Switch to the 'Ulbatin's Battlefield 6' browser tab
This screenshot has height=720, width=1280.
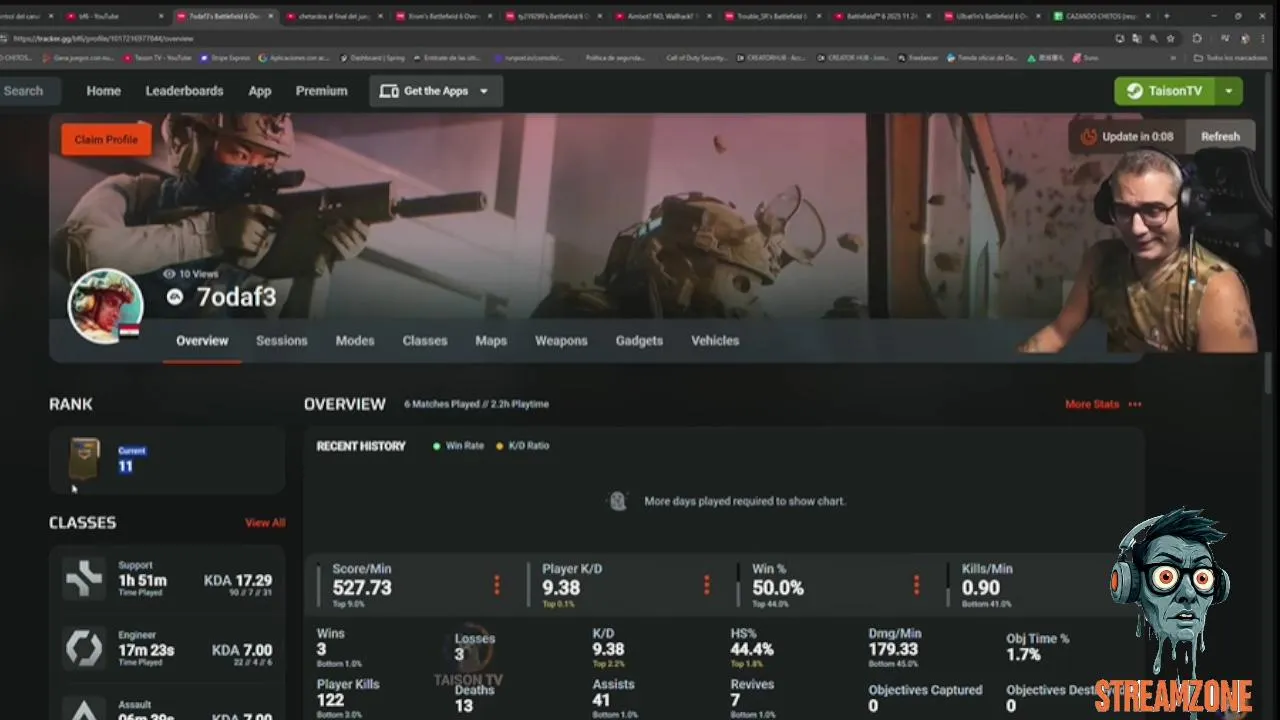(x=990, y=16)
